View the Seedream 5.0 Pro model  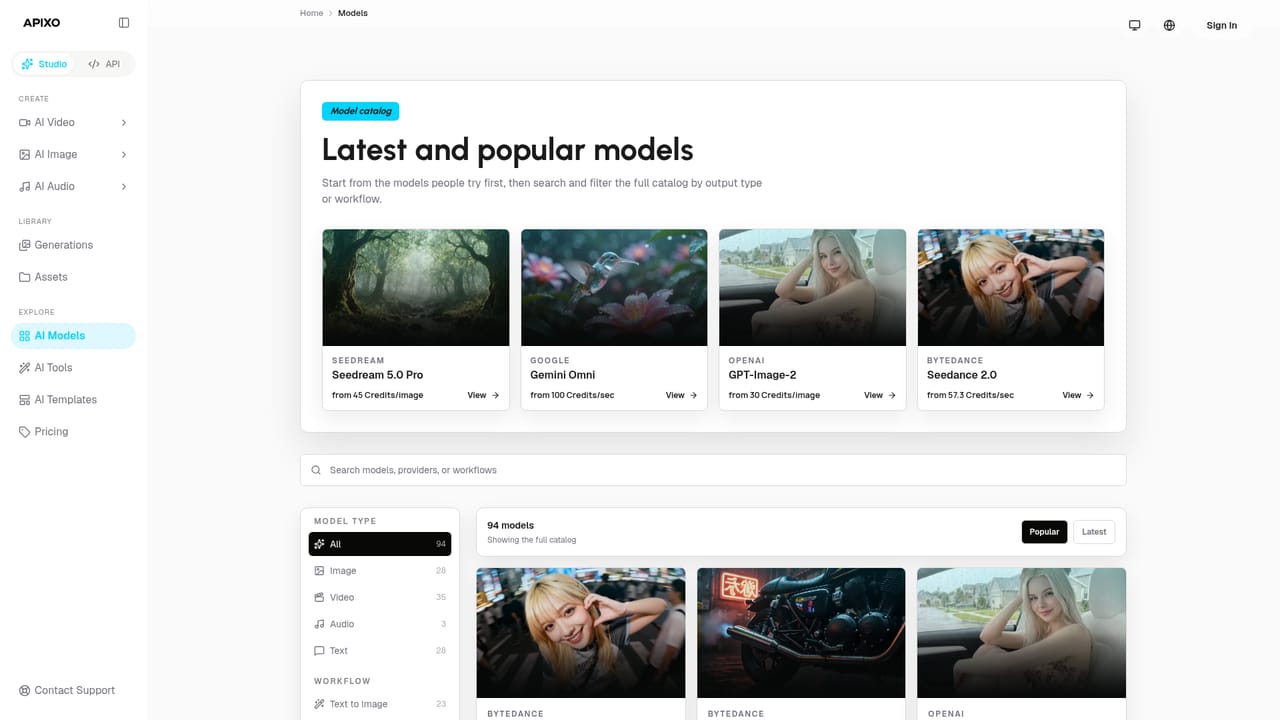[x=483, y=395]
